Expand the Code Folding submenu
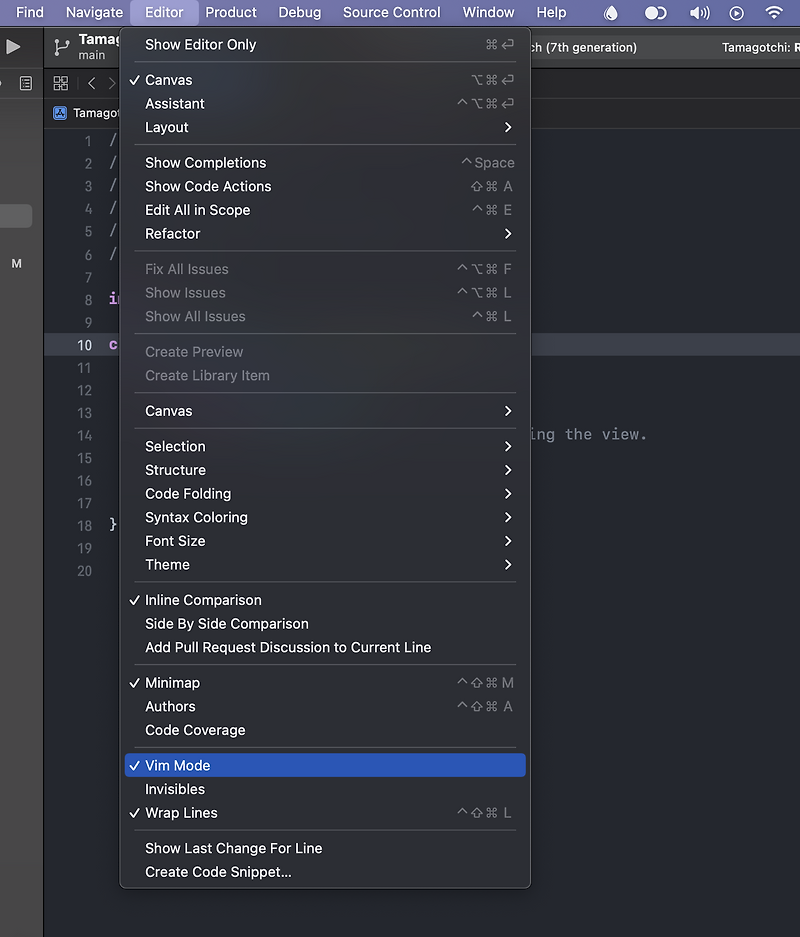Image resolution: width=800 pixels, height=937 pixels. (x=187, y=493)
